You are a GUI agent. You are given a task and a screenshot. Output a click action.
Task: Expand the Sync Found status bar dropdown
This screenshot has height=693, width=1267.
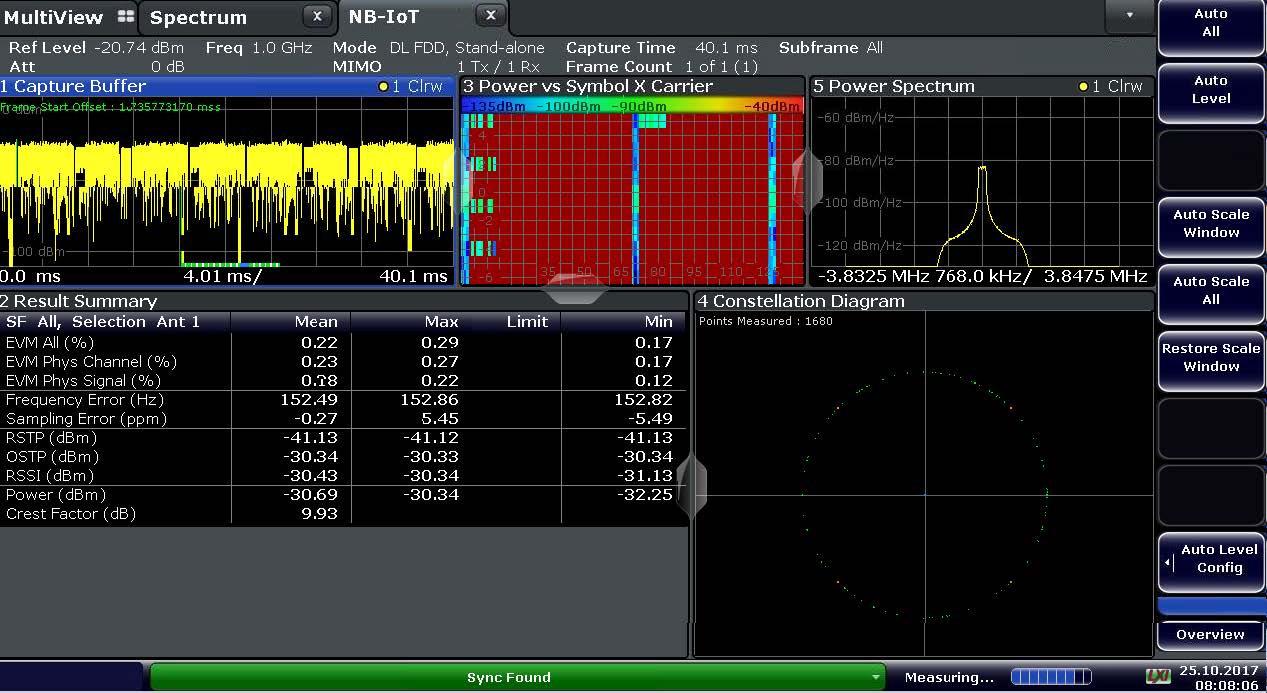(x=876, y=678)
